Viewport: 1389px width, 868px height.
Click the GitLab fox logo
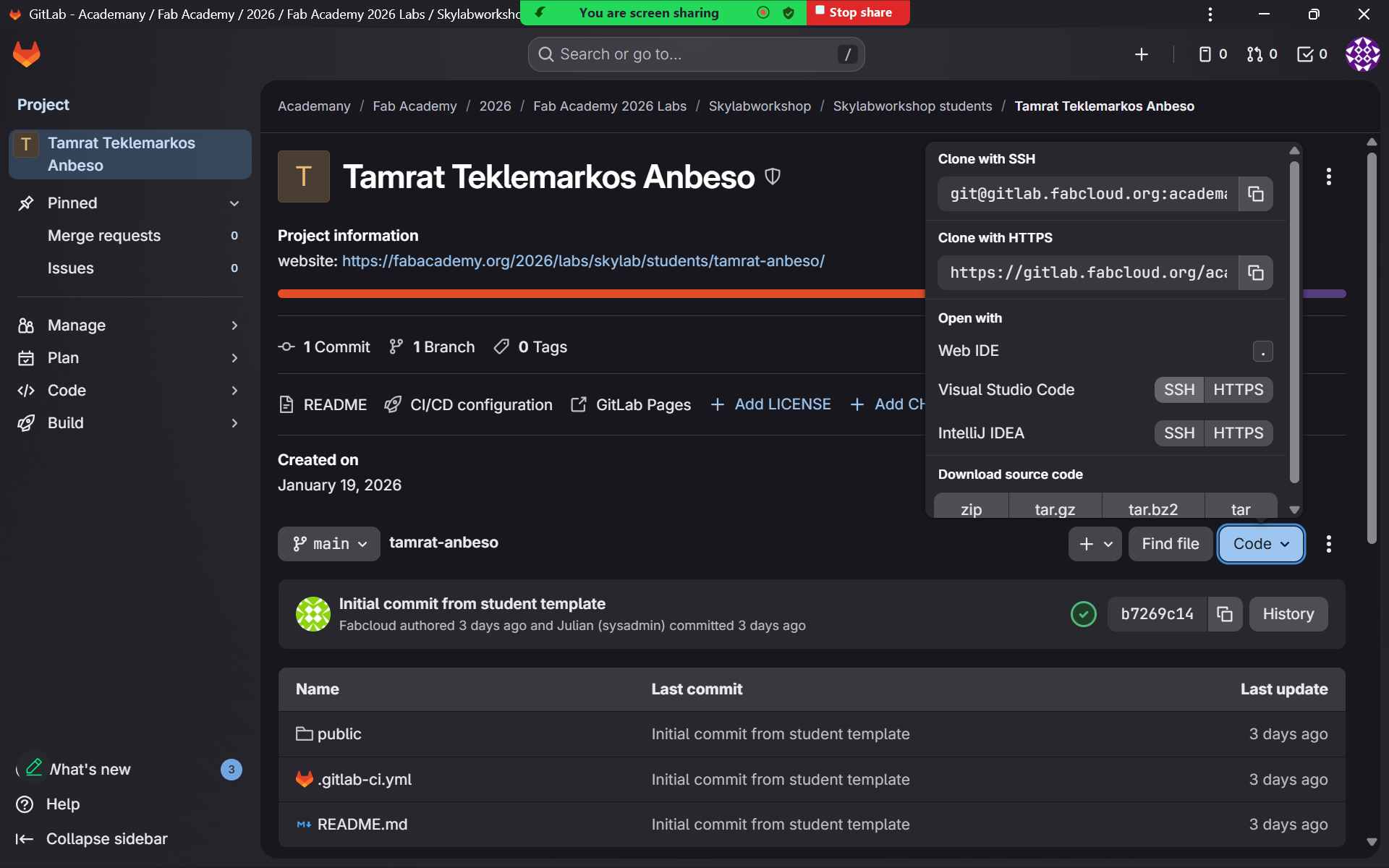coord(27,54)
